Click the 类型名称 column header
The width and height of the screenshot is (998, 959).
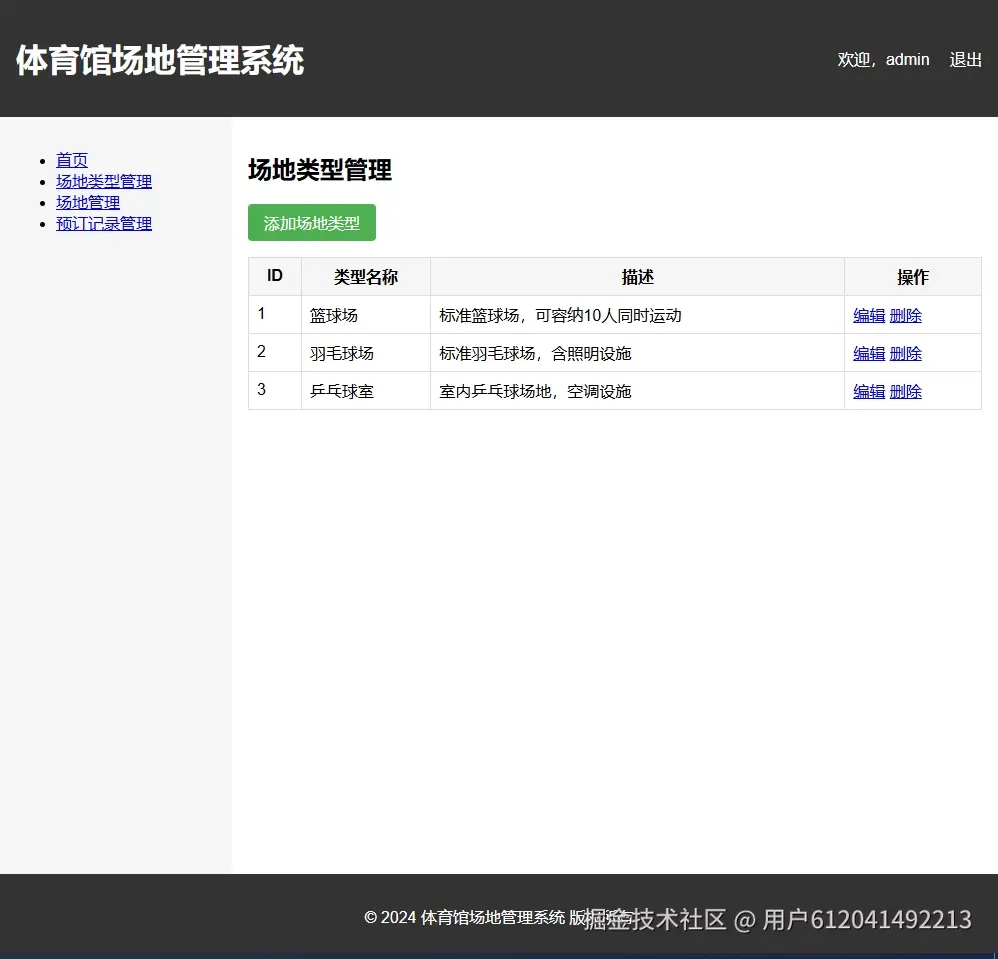coord(366,276)
